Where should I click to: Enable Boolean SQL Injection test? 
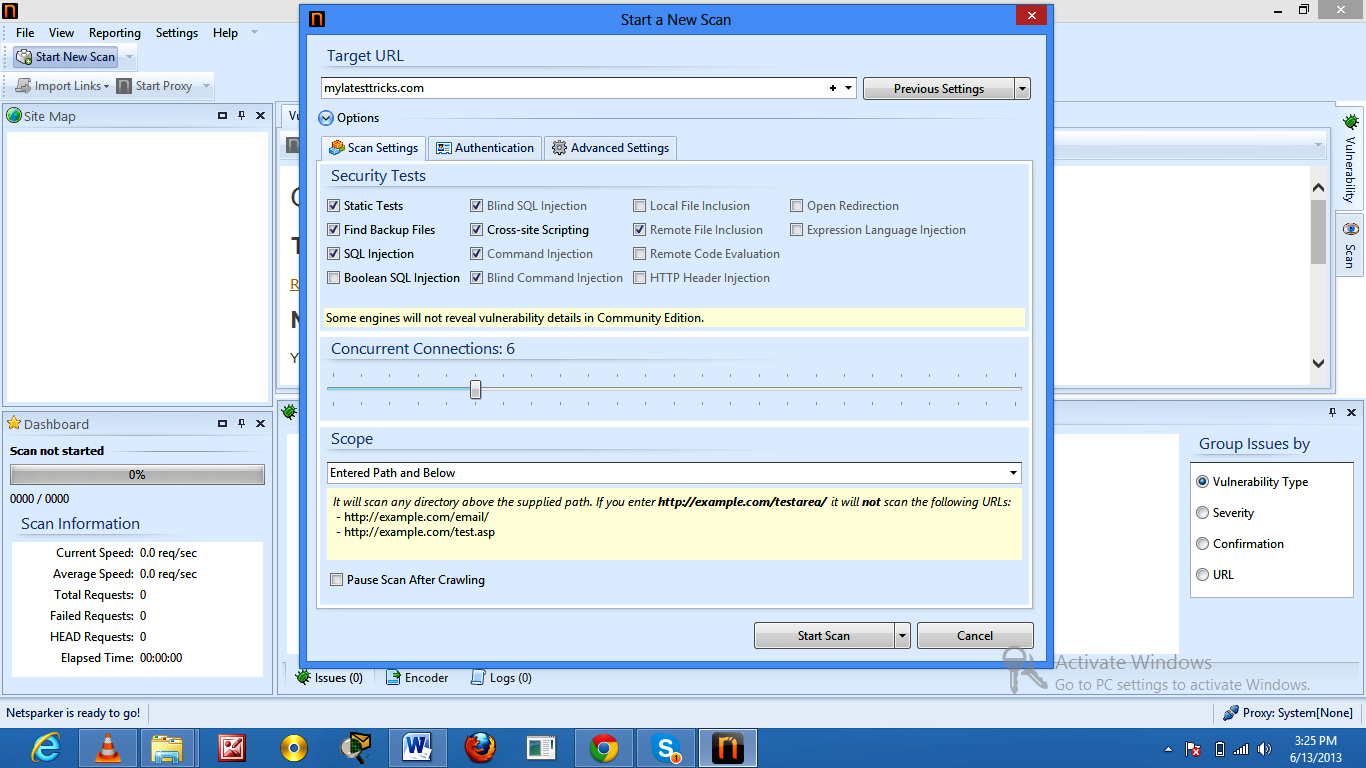tap(334, 278)
